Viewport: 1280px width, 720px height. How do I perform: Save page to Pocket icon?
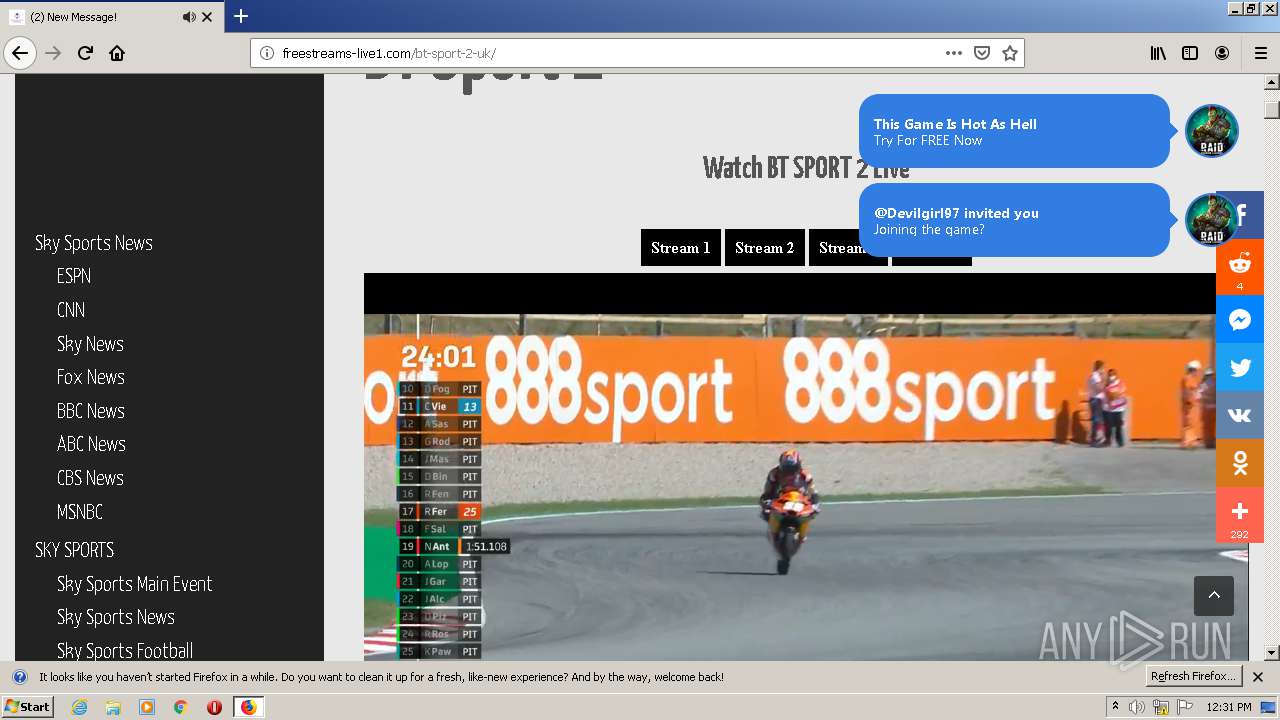(x=982, y=53)
